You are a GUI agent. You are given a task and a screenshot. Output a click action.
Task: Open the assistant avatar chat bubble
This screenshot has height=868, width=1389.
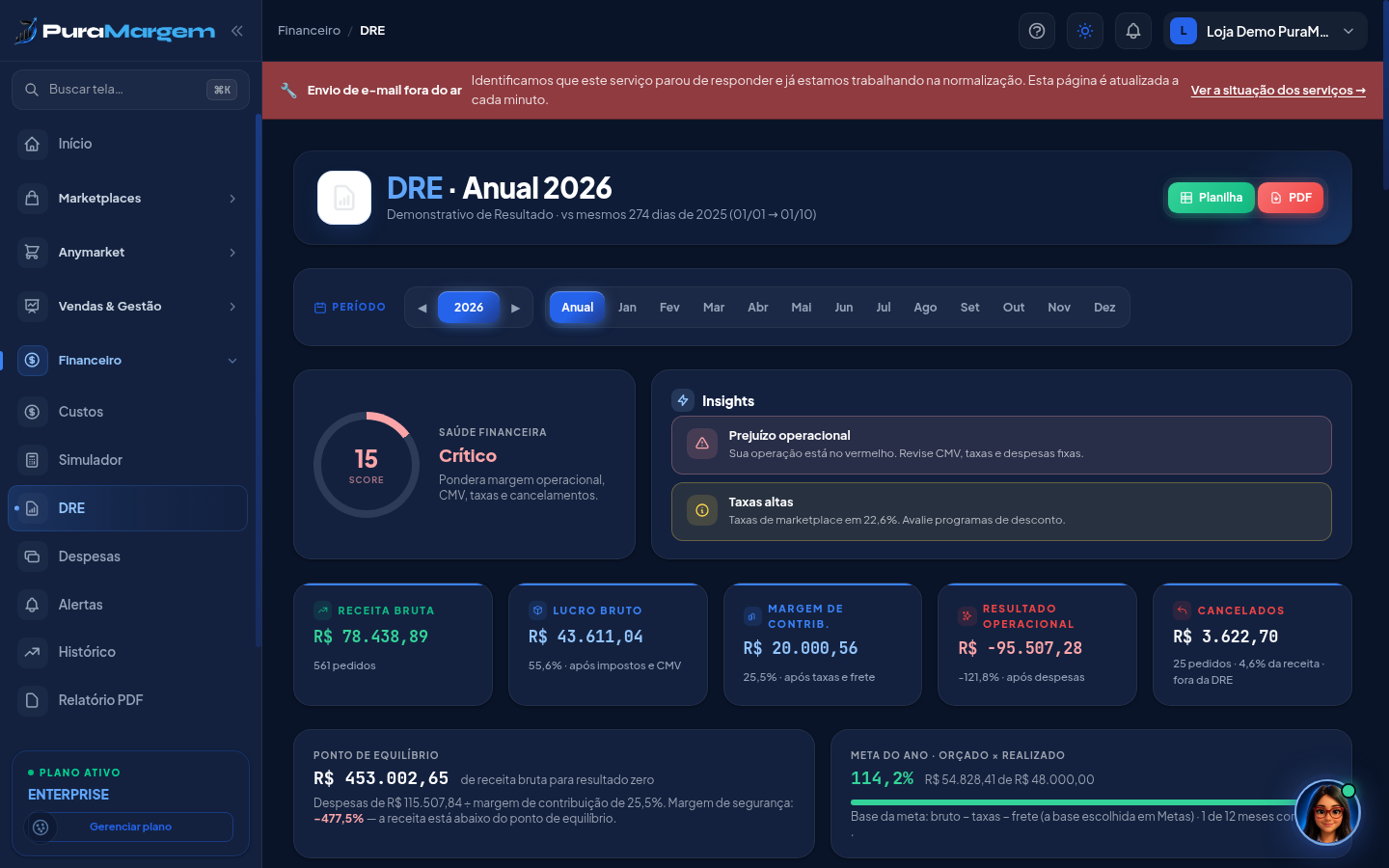click(1327, 813)
